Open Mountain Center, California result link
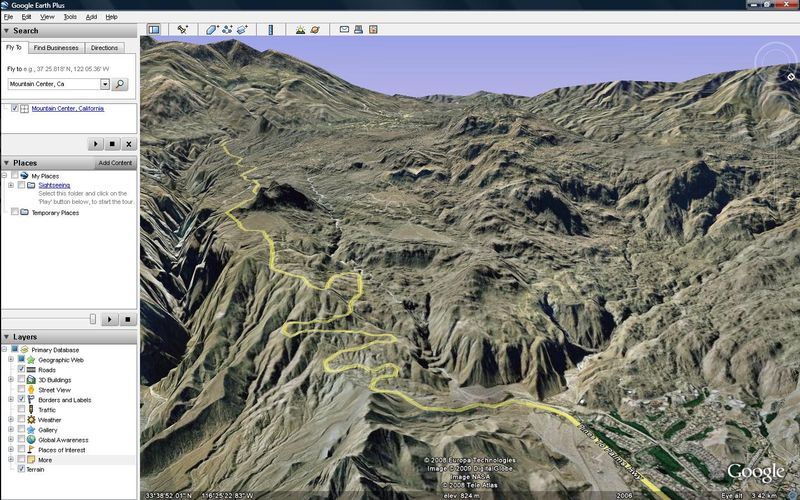The image size is (800, 500). (67, 108)
